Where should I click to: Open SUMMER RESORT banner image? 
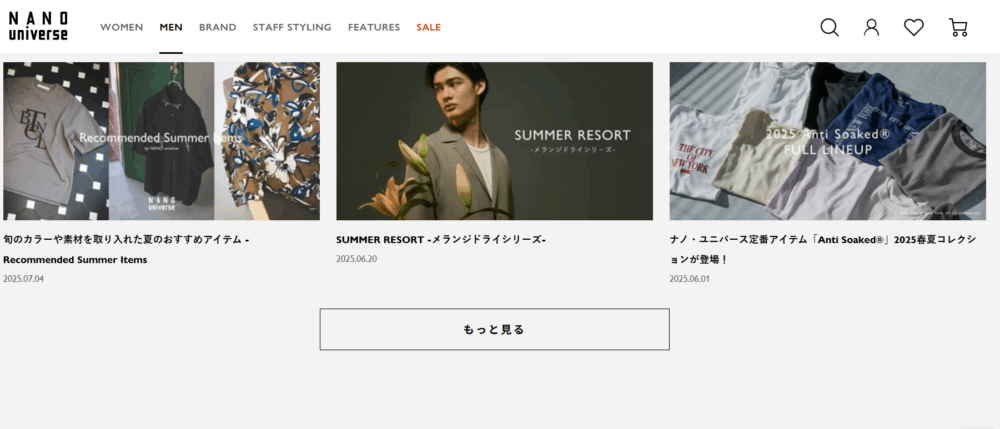coord(494,141)
